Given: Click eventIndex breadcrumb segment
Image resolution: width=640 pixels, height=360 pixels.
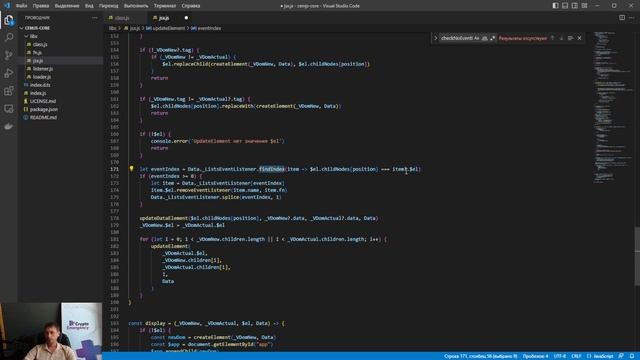Looking at the screenshot, I should point(209,28).
